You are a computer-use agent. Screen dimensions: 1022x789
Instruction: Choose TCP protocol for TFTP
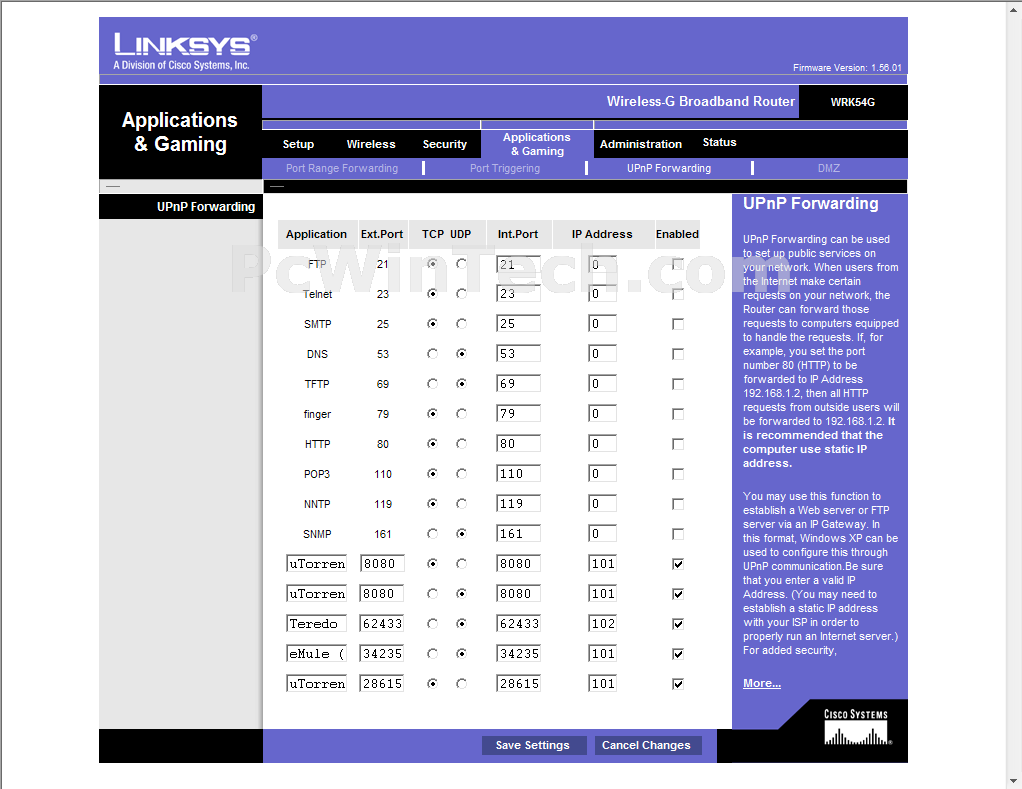pyautogui.click(x=432, y=384)
